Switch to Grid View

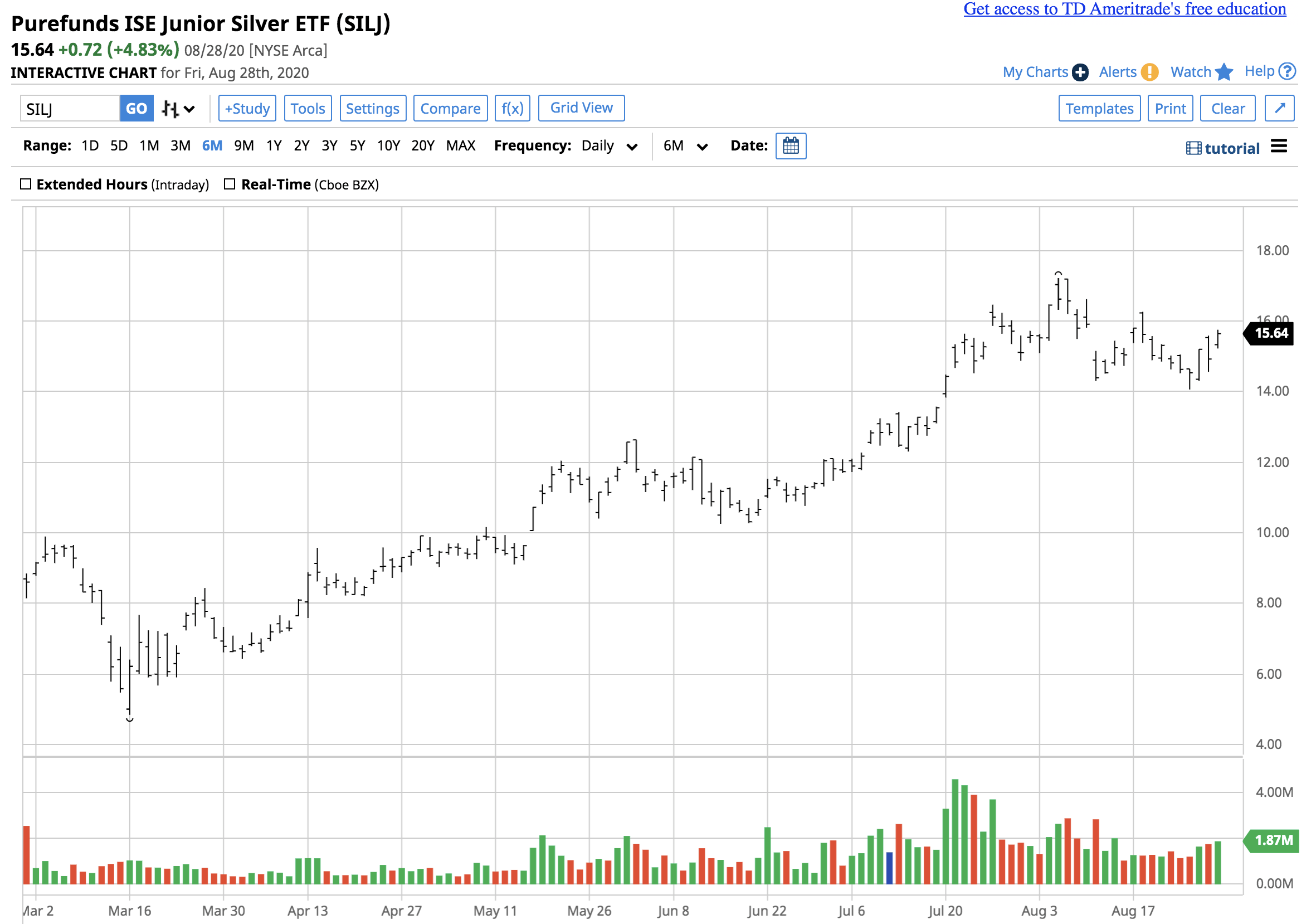click(x=581, y=108)
